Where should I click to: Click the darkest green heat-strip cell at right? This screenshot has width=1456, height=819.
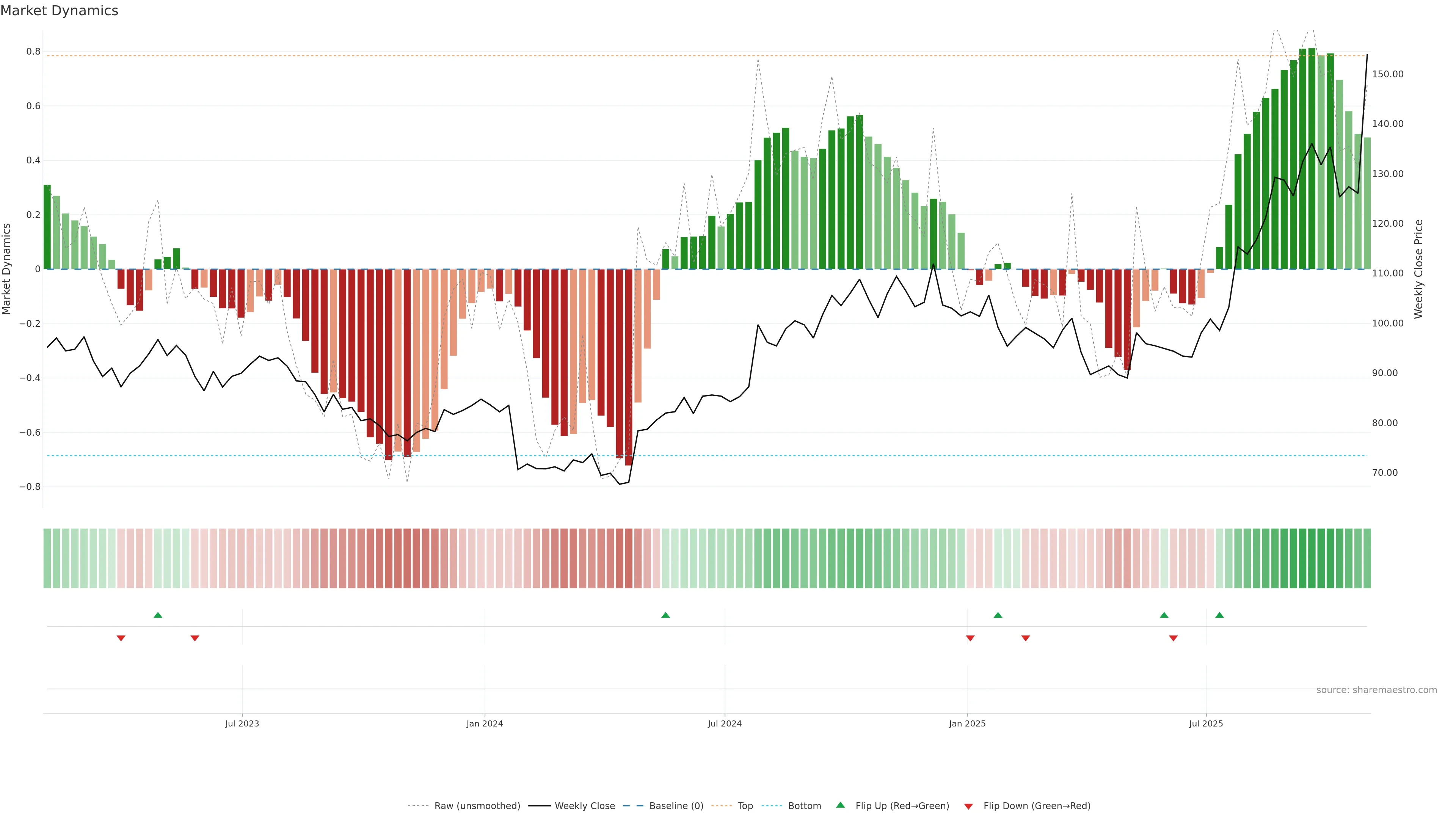click(1311, 559)
